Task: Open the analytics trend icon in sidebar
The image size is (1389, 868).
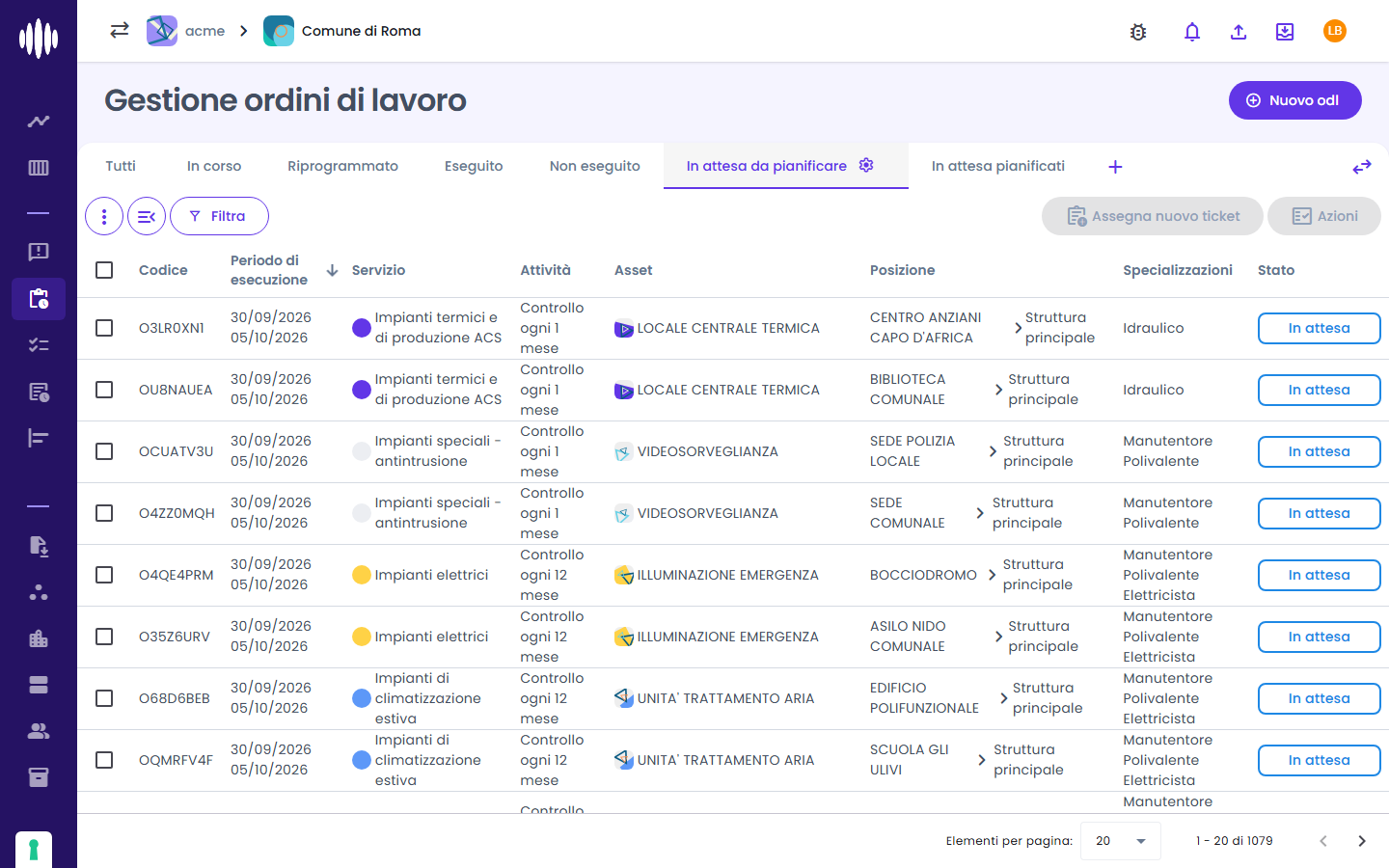Action: pos(39,122)
